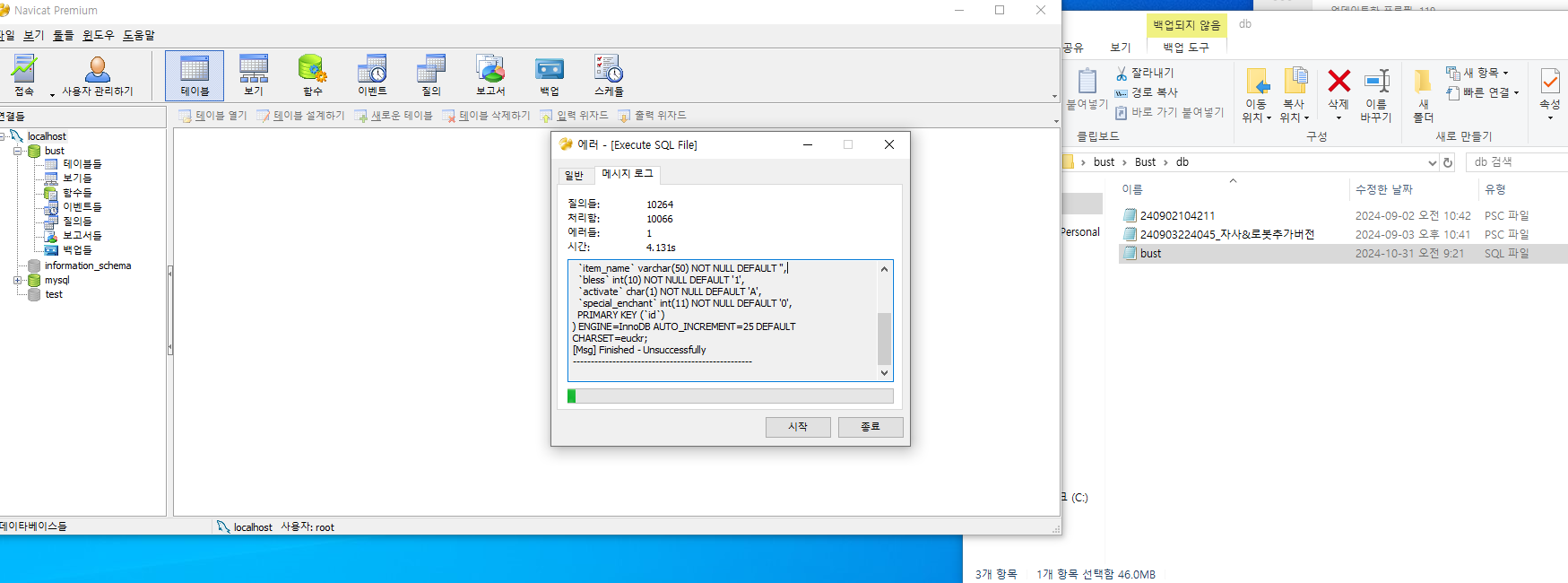This screenshot has width=1568, height=583.
Task: Click the SQL execution progress bar
Action: 731,396
